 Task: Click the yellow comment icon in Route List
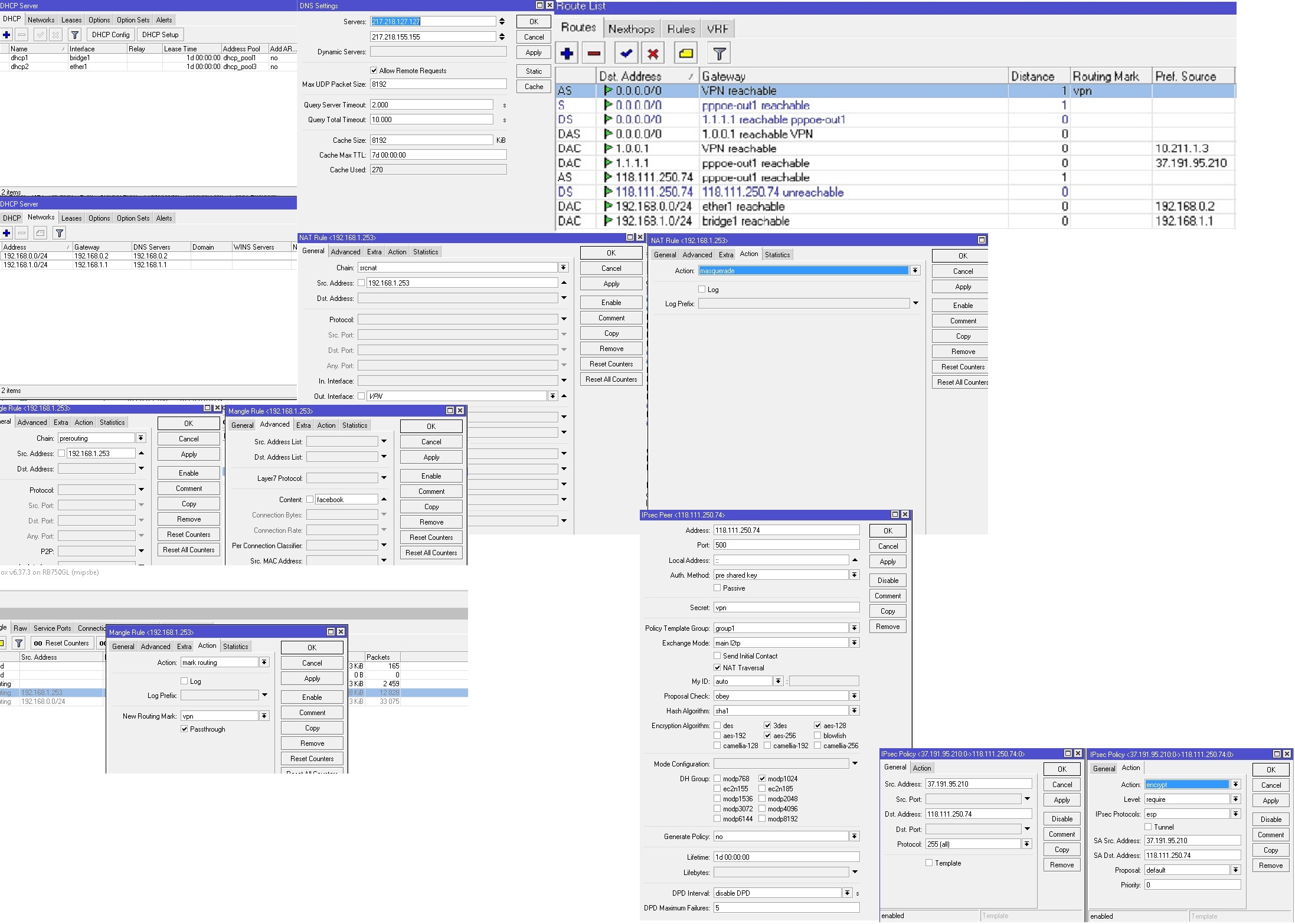(686, 53)
